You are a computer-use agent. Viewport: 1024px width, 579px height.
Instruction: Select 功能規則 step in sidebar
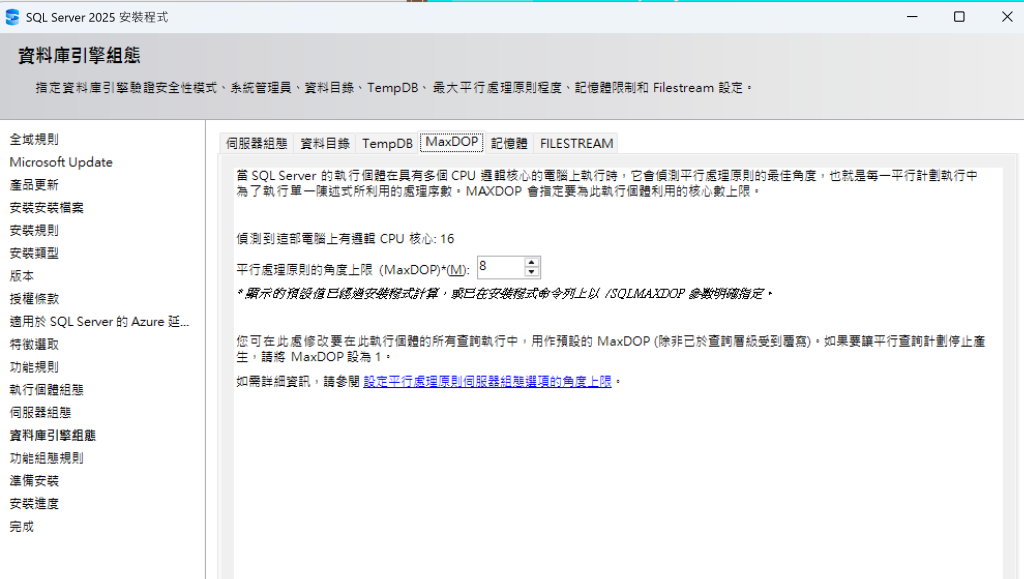(x=34, y=367)
